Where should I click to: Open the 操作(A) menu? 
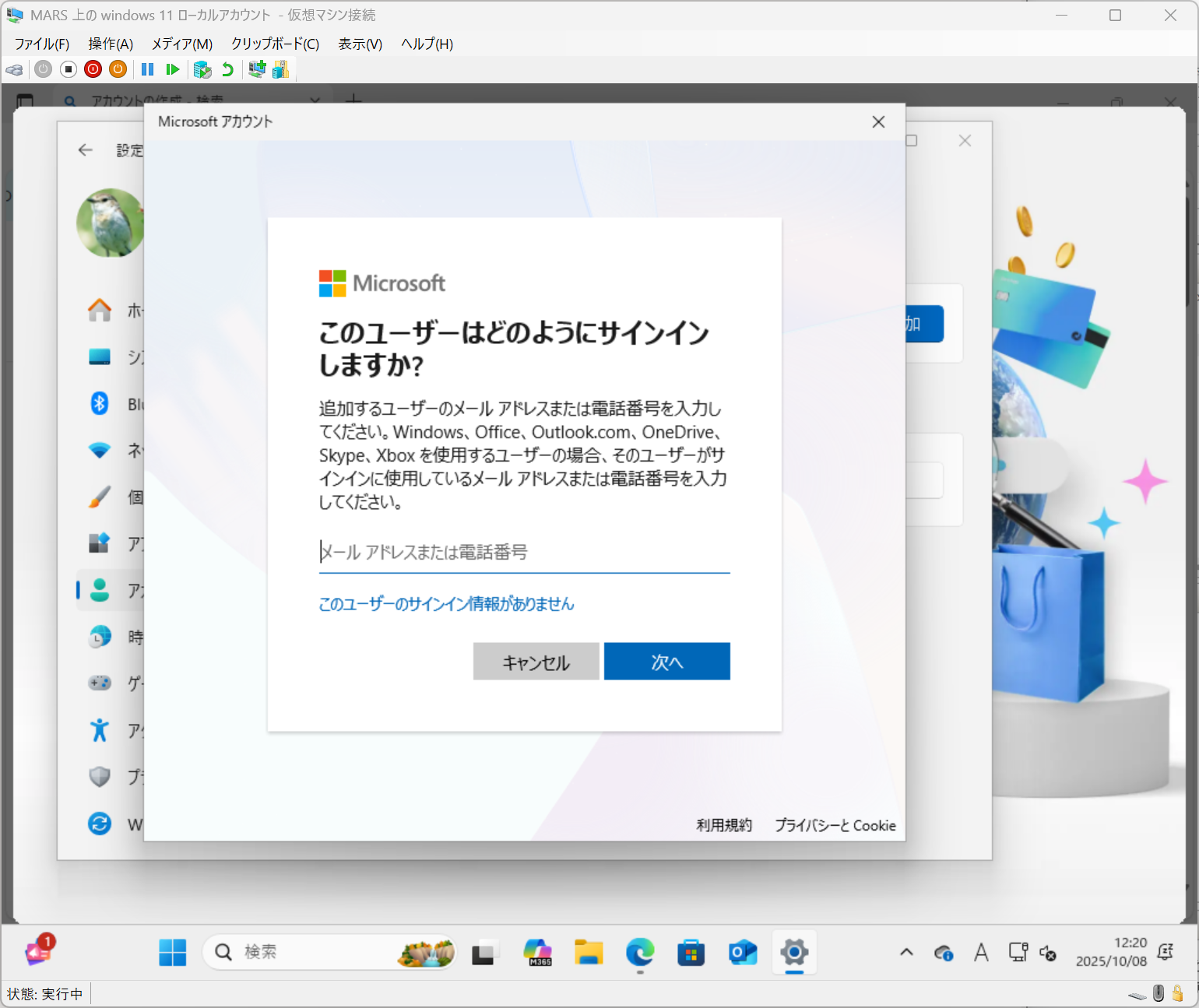111,44
